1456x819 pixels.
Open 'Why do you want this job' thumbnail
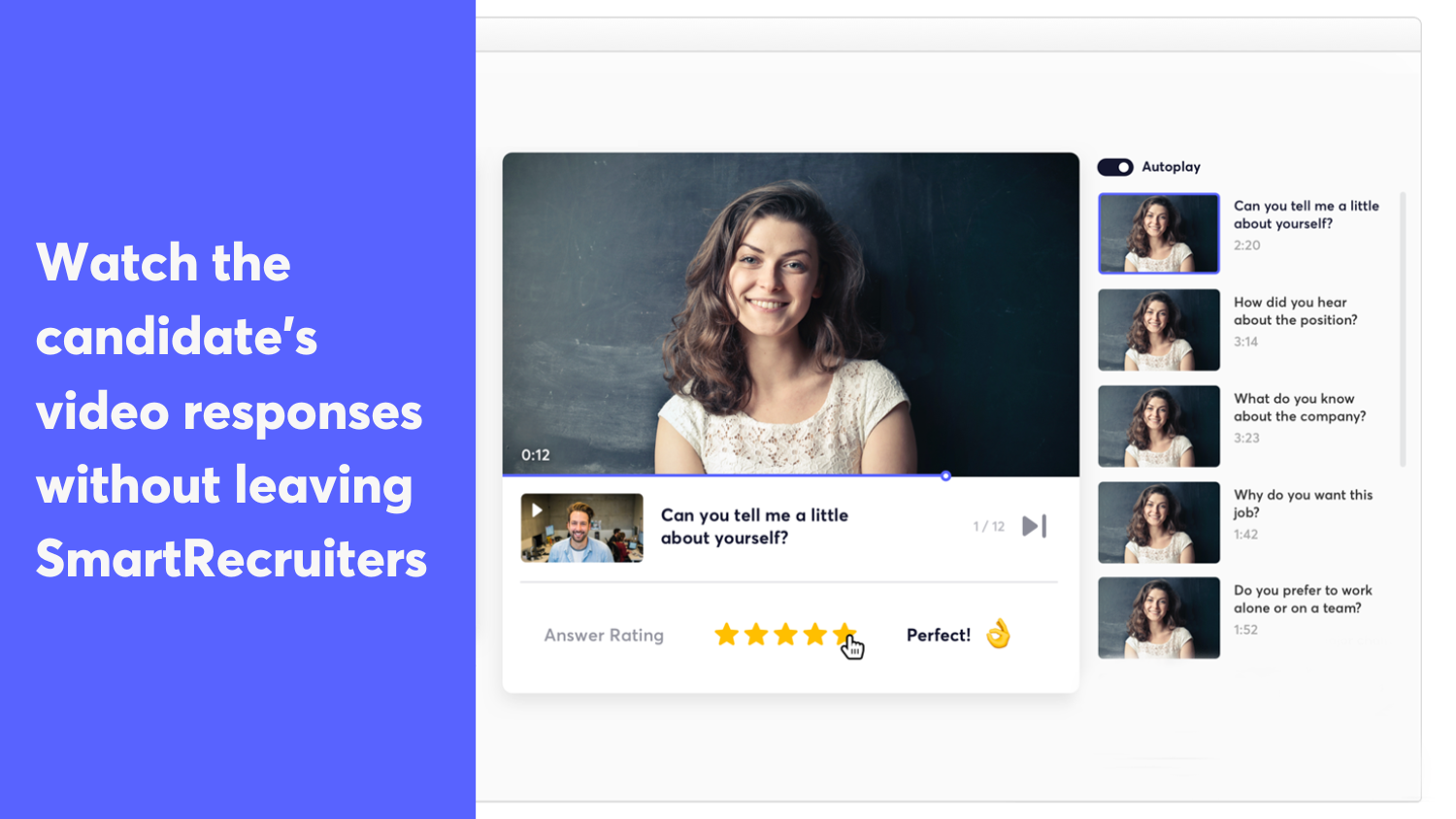tap(1158, 522)
